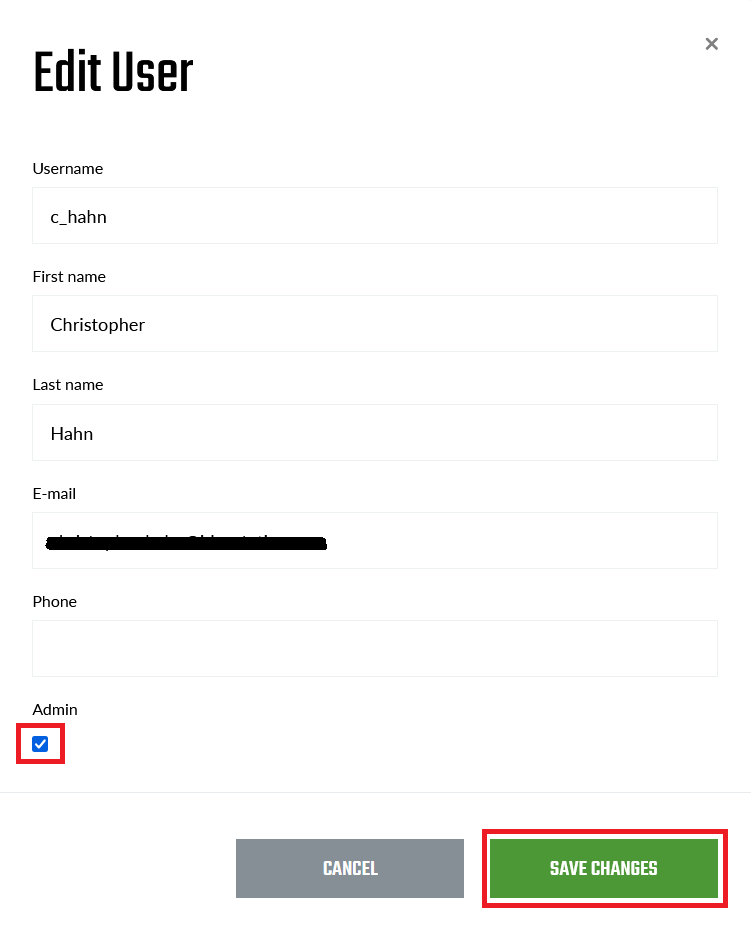
Task: Cancel editing the user
Action: (350, 868)
